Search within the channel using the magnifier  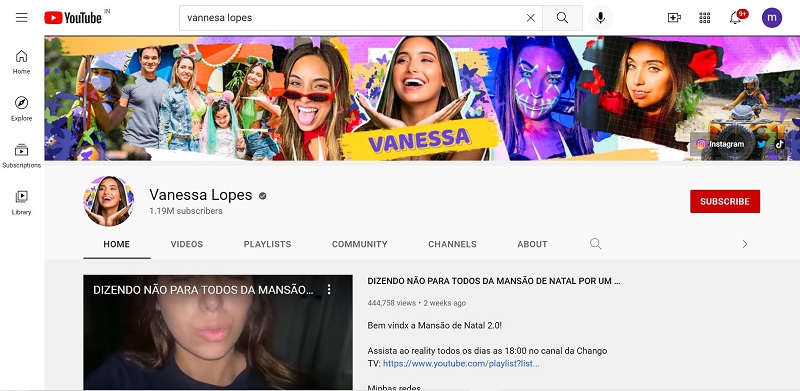pos(595,244)
